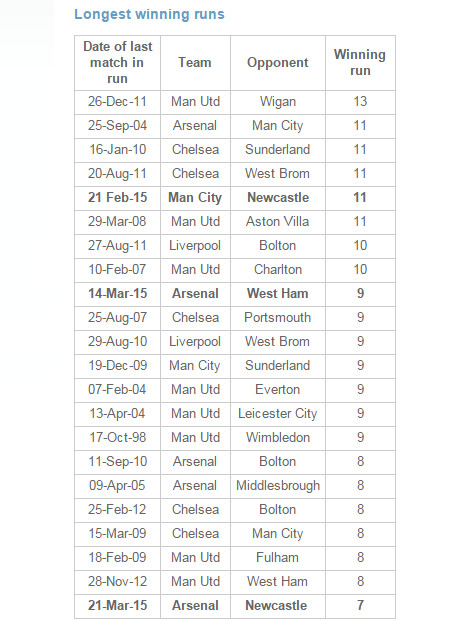Click the bold Man City team cell
Image resolution: width=467 pixels, height=623 pixels.
click(x=195, y=198)
